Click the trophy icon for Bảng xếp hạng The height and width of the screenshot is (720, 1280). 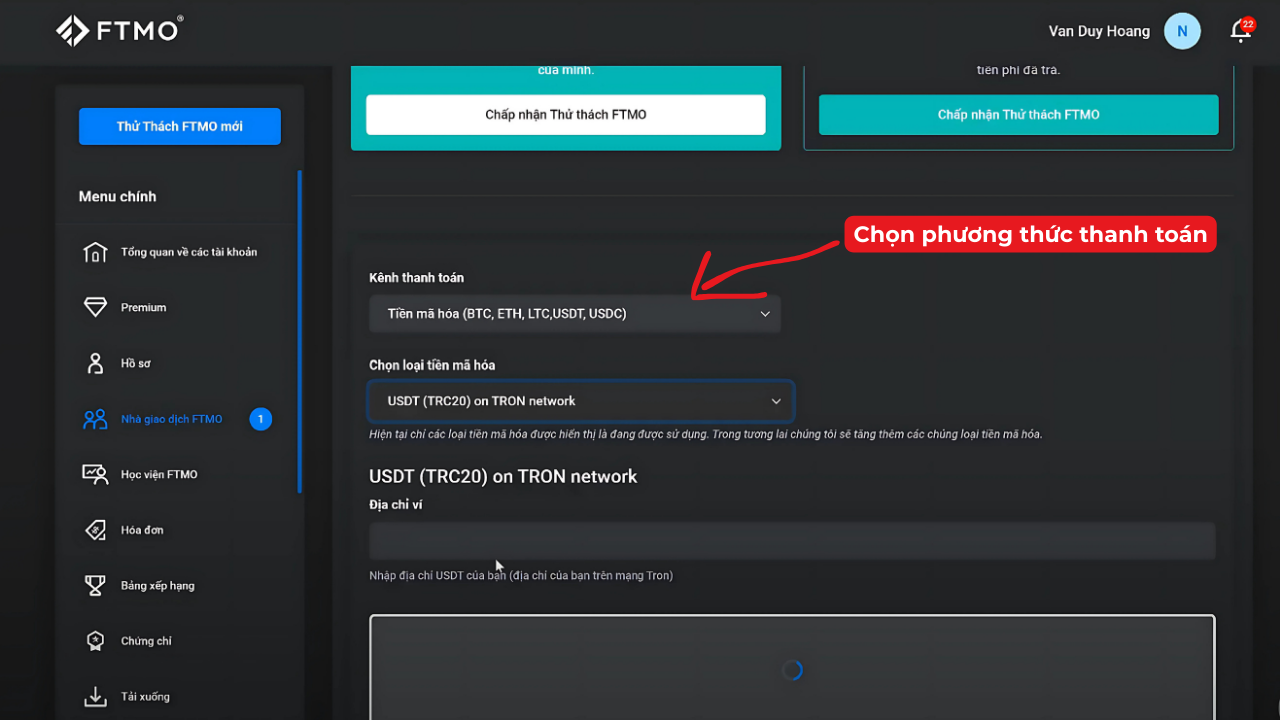pyautogui.click(x=95, y=585)
